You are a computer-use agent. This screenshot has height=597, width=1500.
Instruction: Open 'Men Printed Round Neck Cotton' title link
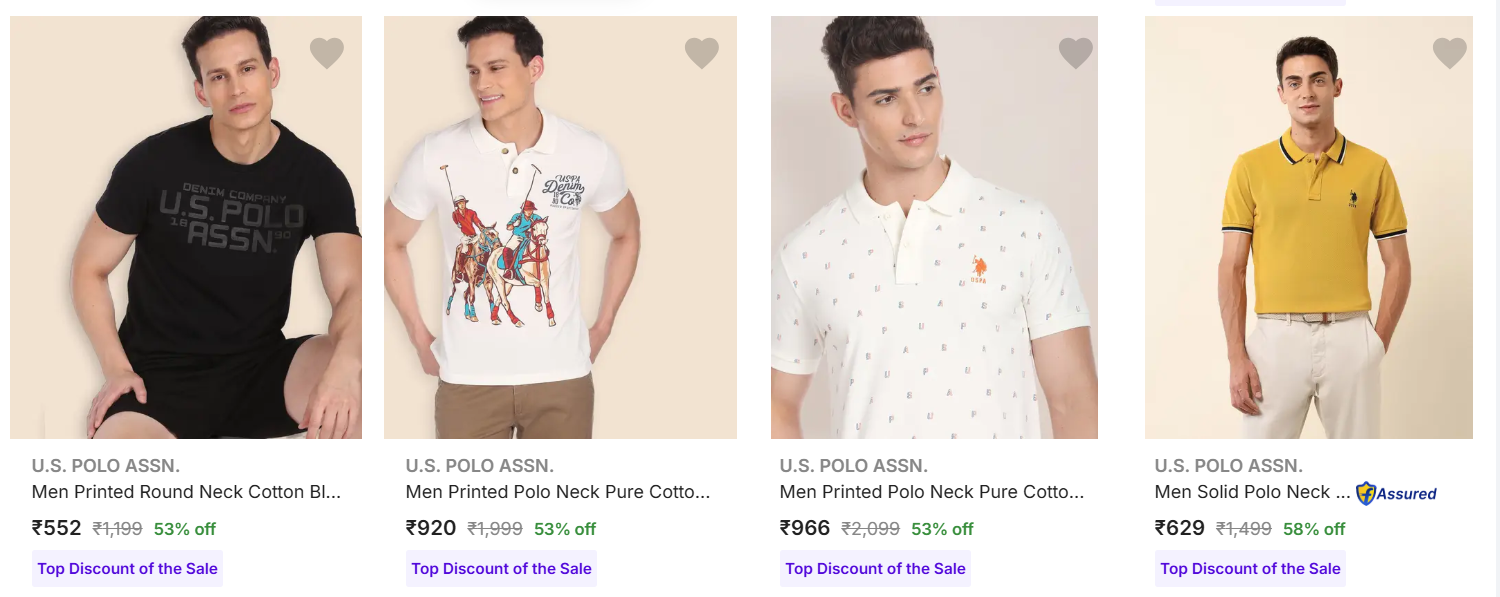coord(187,492)
